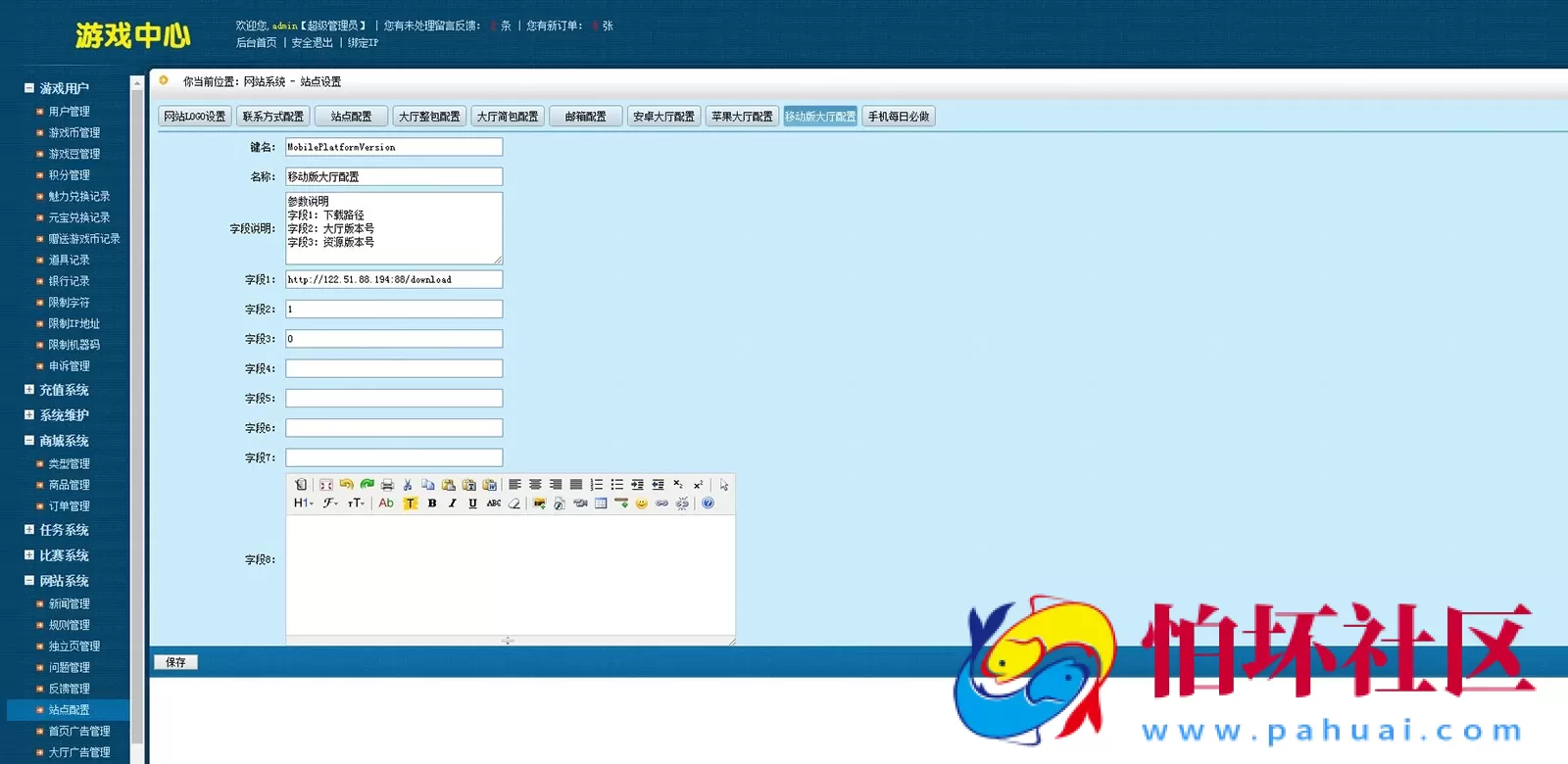Center-align text in the editor
1568x764 pixels.
pos(535,485)
